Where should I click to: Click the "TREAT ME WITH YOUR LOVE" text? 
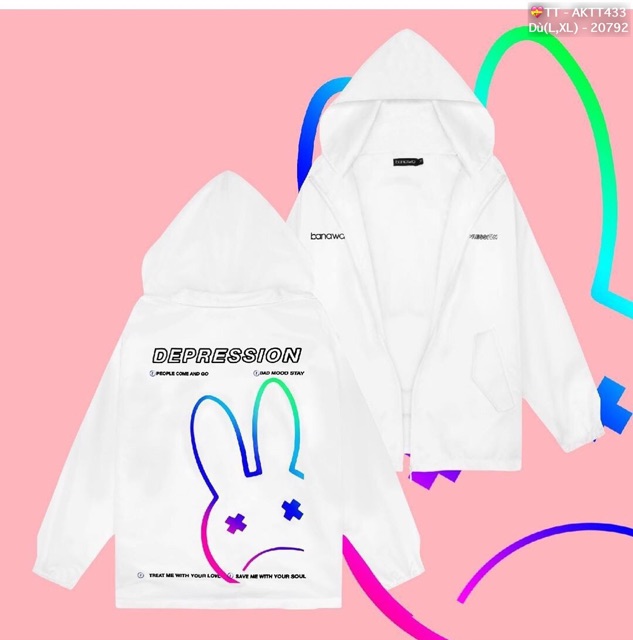(185, 576)
